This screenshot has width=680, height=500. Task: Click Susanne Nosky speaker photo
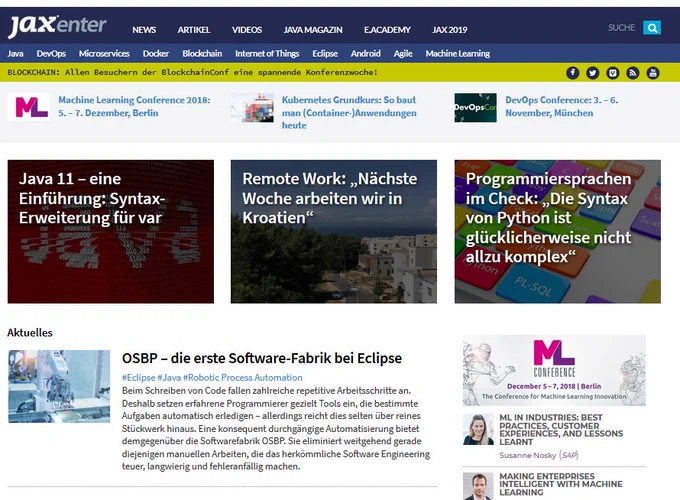(x=478, y=429)
